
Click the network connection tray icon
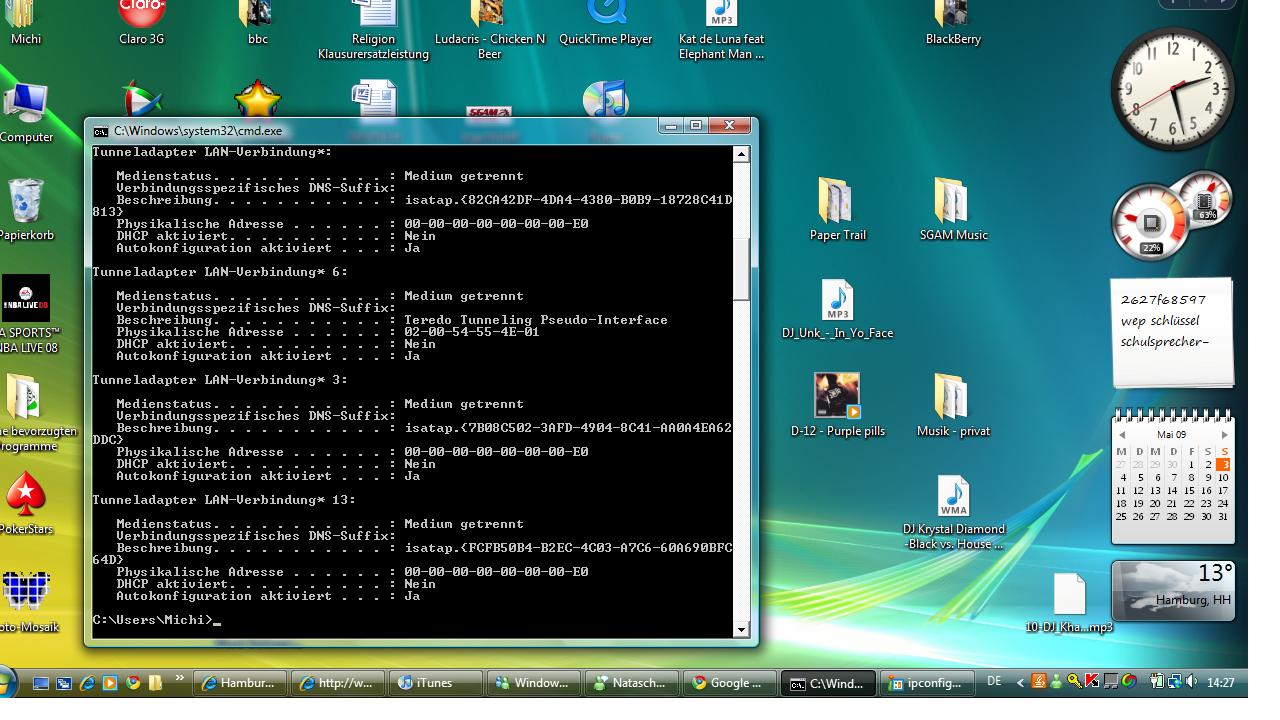[1175, 681]
